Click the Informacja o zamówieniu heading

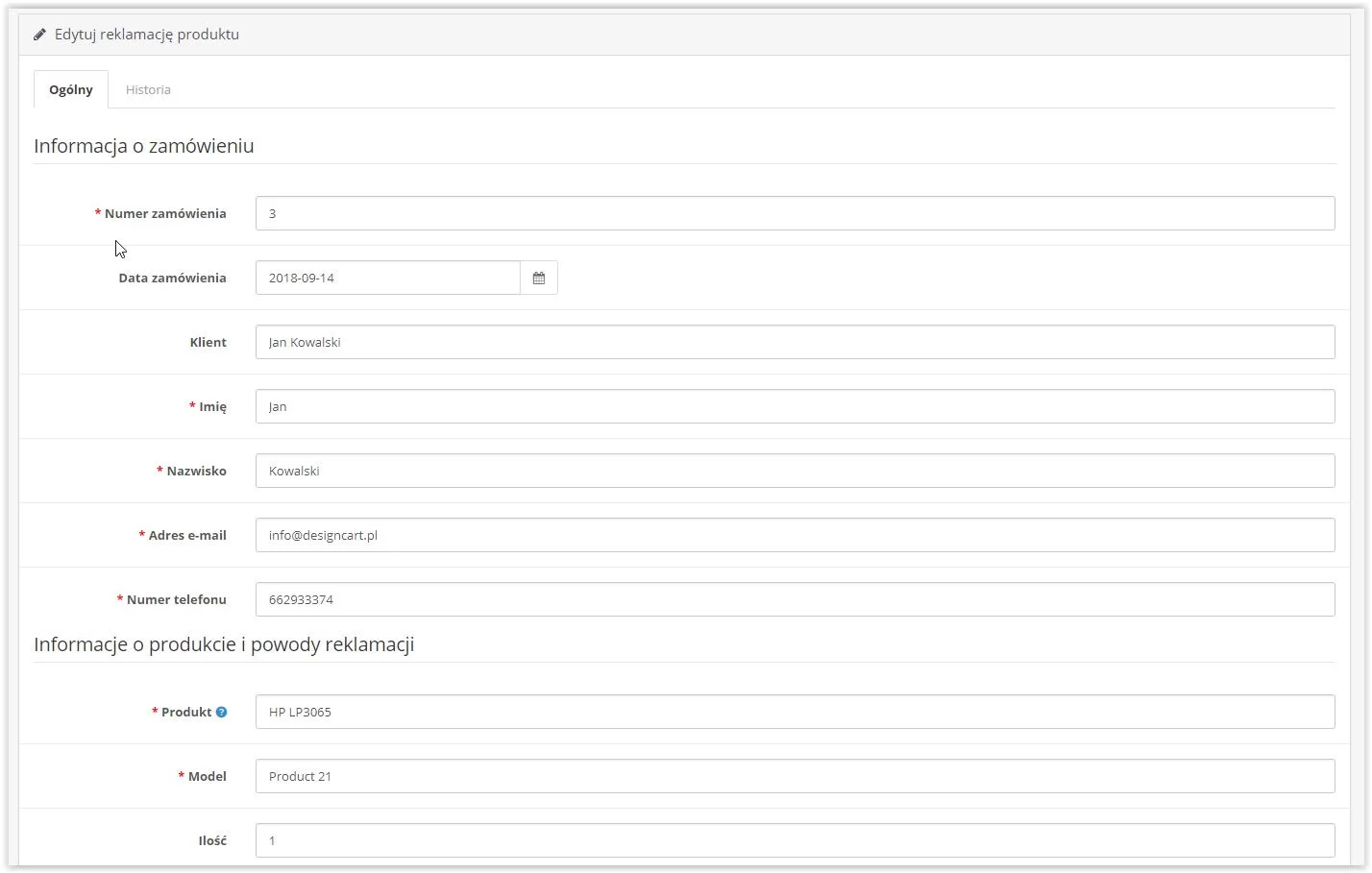144,146
